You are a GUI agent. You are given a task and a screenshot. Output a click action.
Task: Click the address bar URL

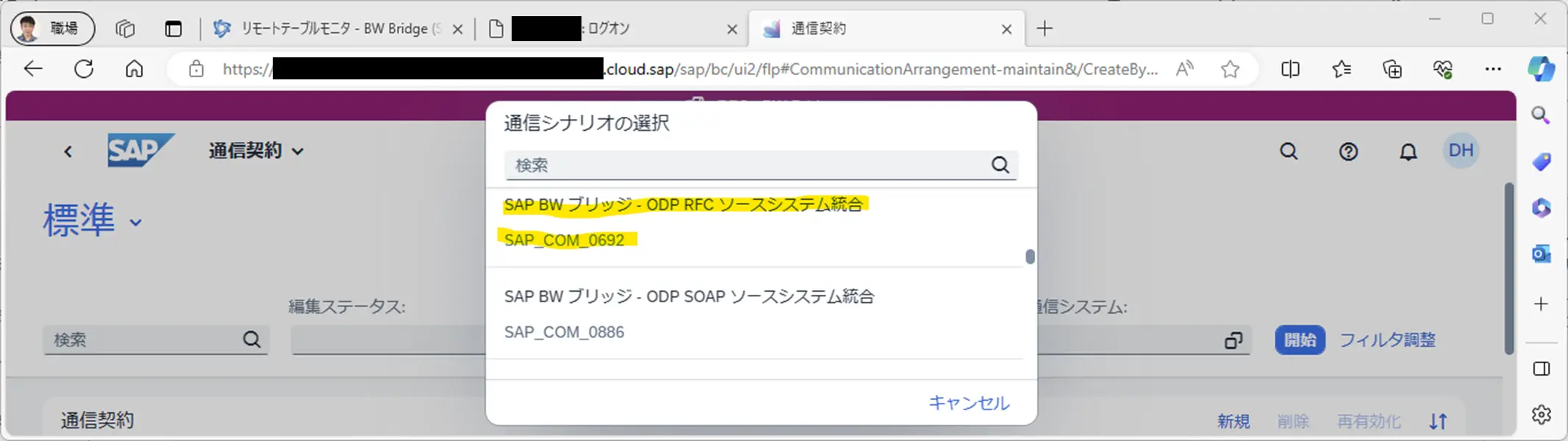690,69
